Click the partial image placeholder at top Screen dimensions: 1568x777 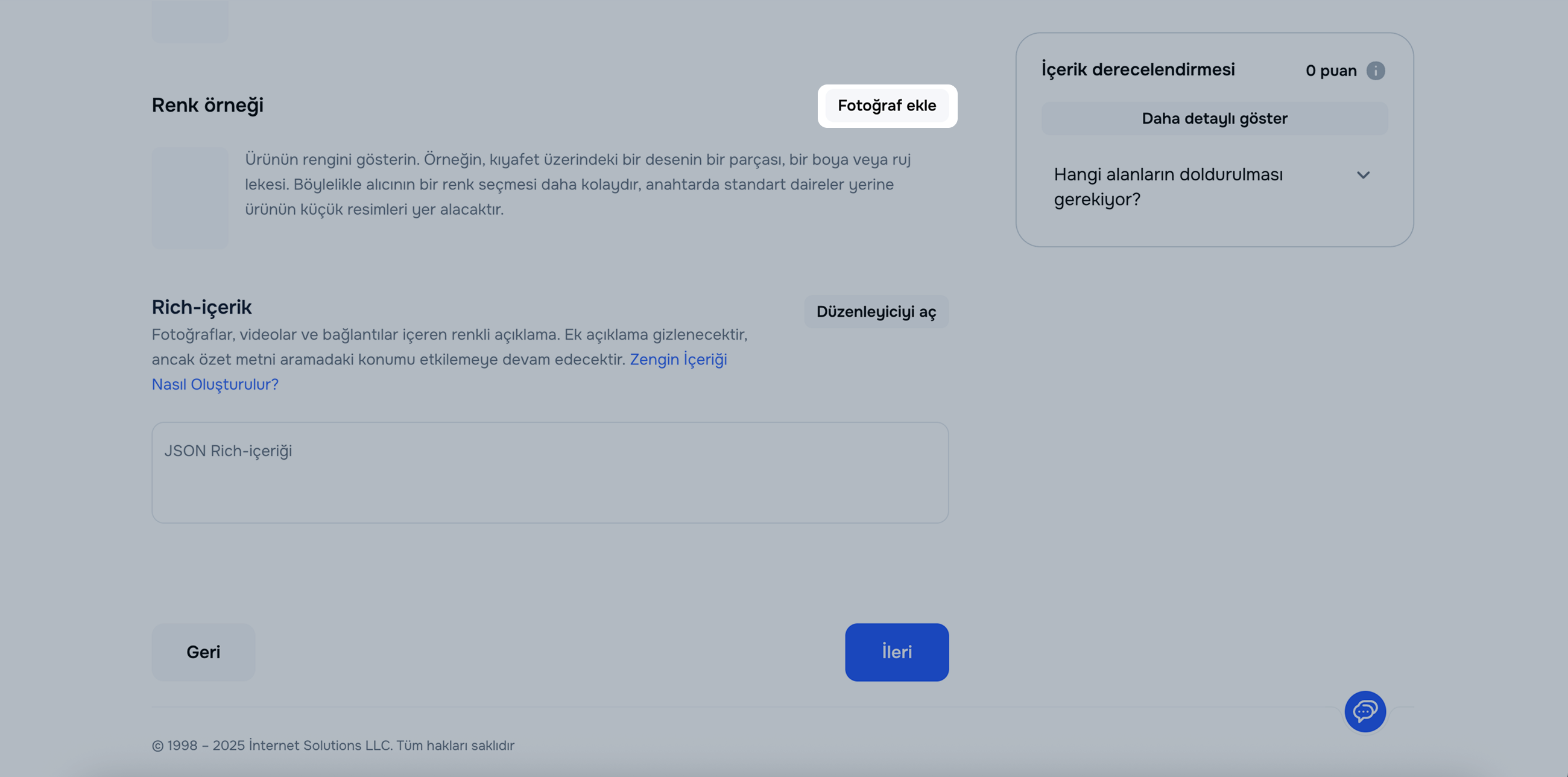(x=190, y=22)
